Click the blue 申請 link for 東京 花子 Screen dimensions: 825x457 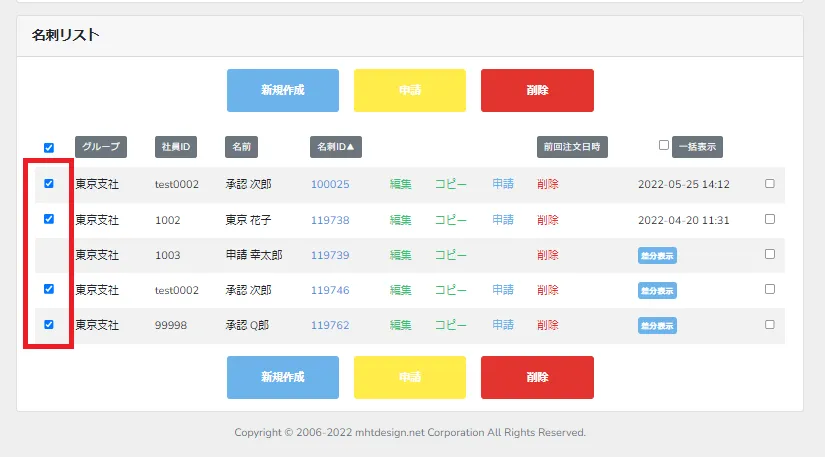503,220
